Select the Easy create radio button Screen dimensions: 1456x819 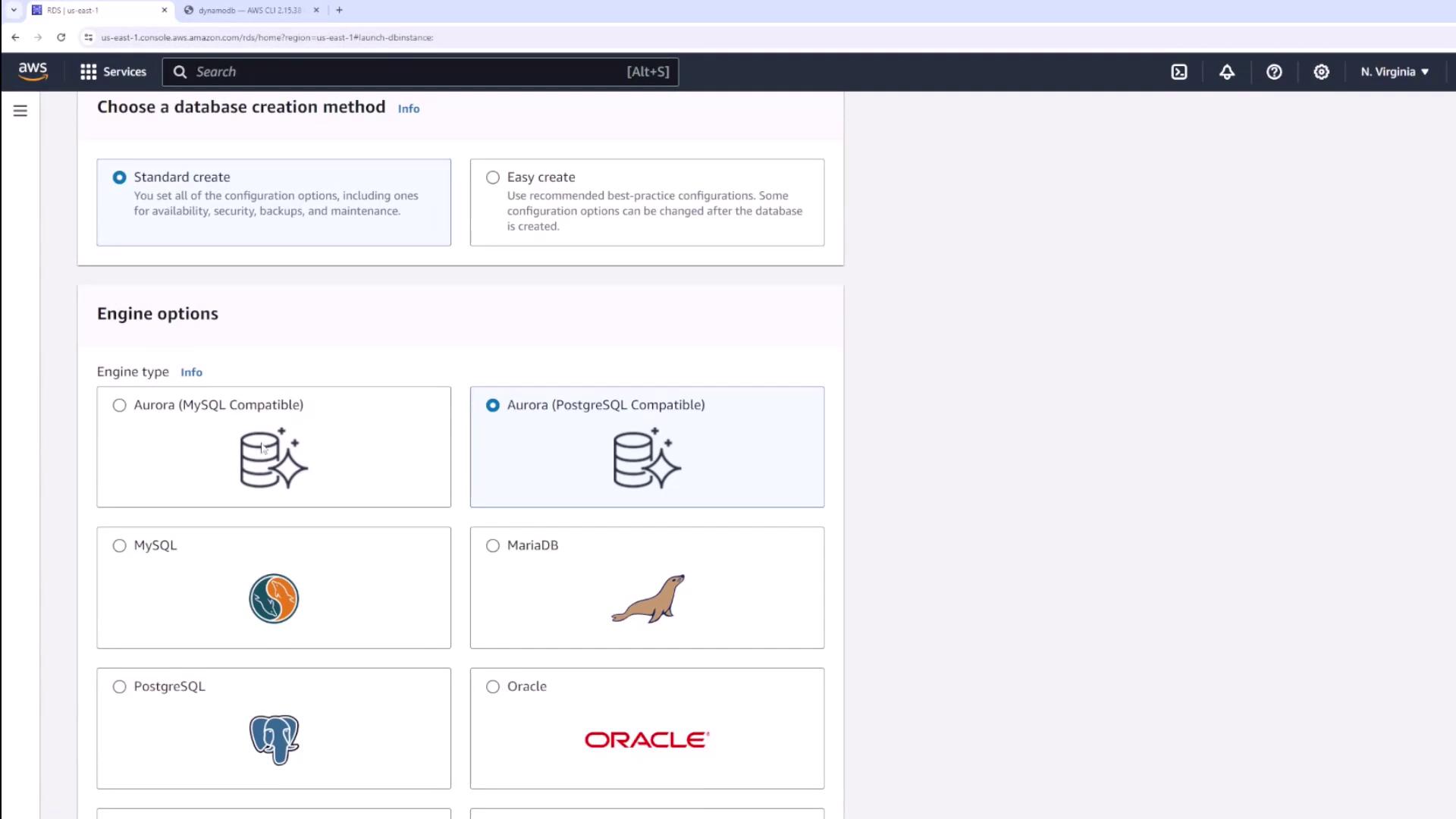click(493, 177)
